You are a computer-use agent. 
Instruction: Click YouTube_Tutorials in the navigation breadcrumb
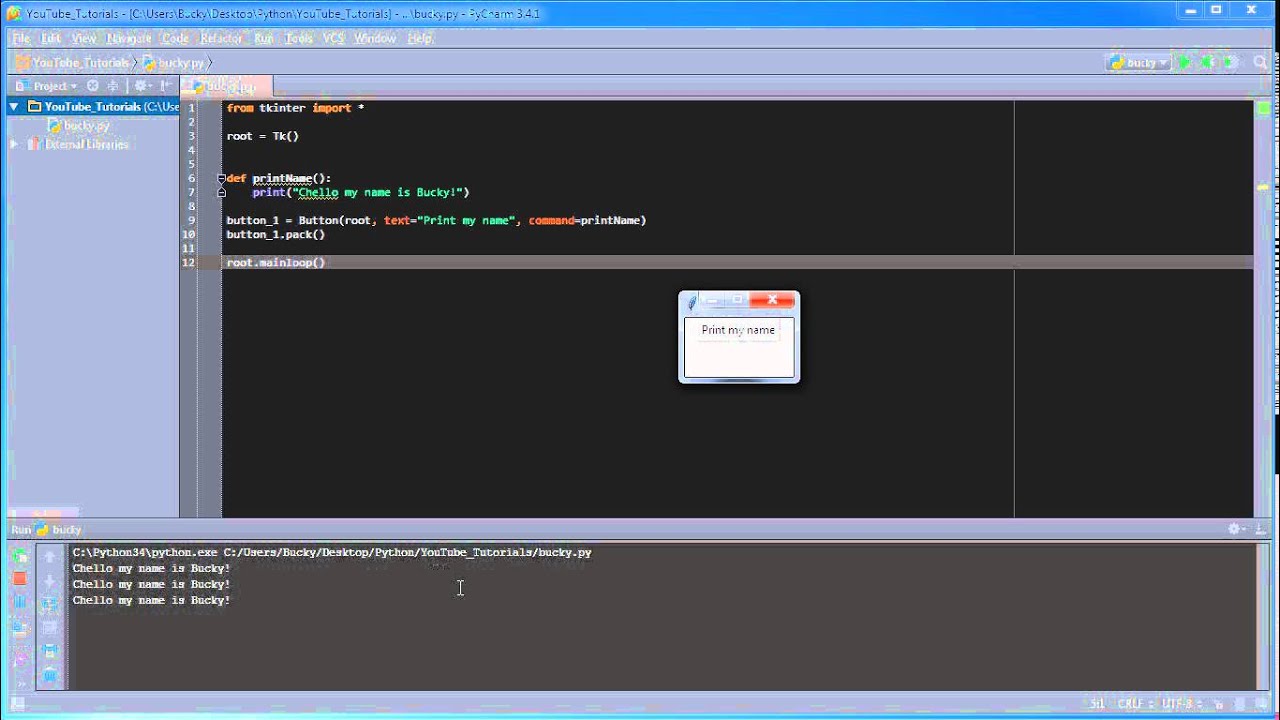point(73,62)
